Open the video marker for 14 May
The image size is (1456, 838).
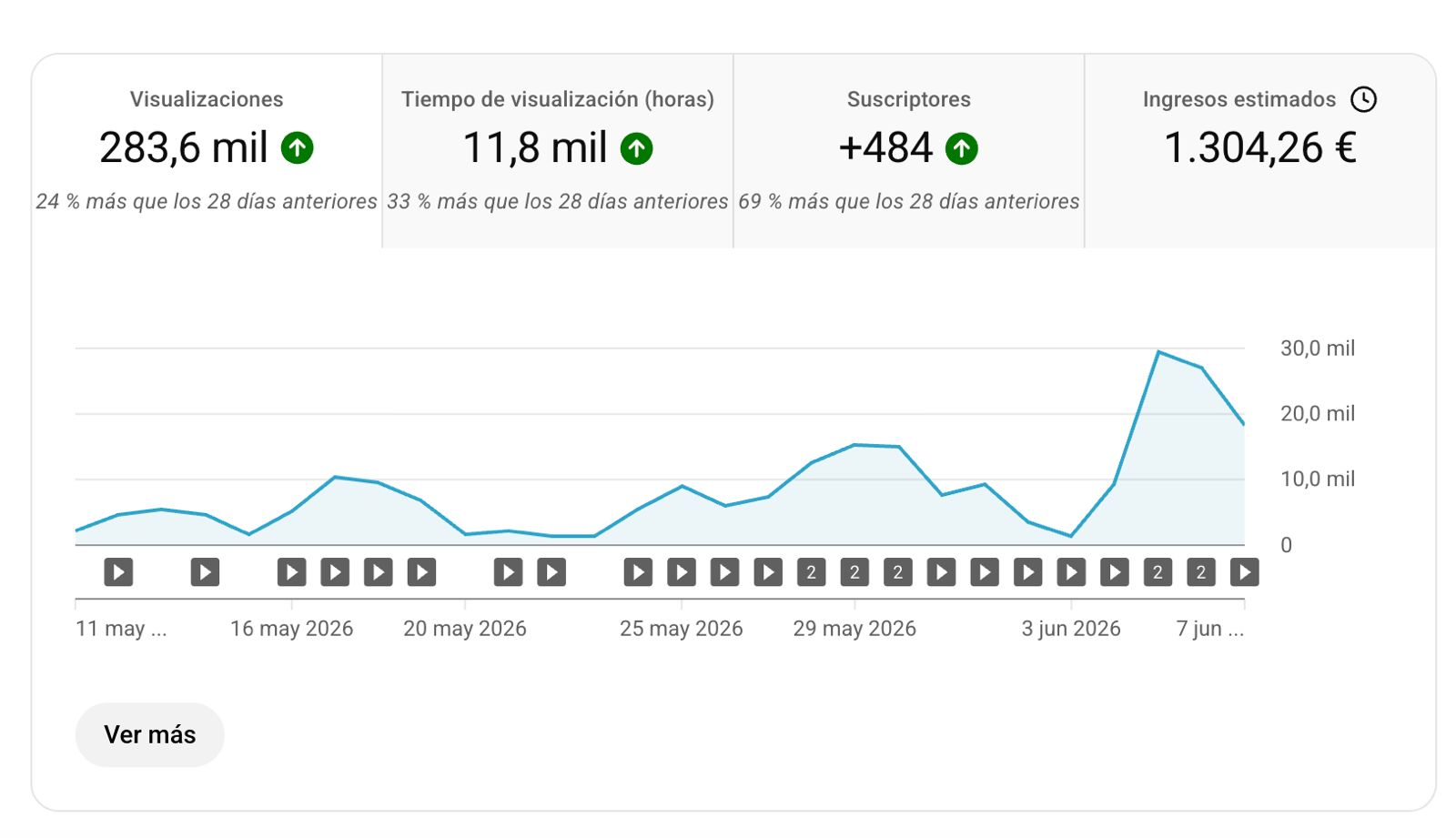click(205, 572)
